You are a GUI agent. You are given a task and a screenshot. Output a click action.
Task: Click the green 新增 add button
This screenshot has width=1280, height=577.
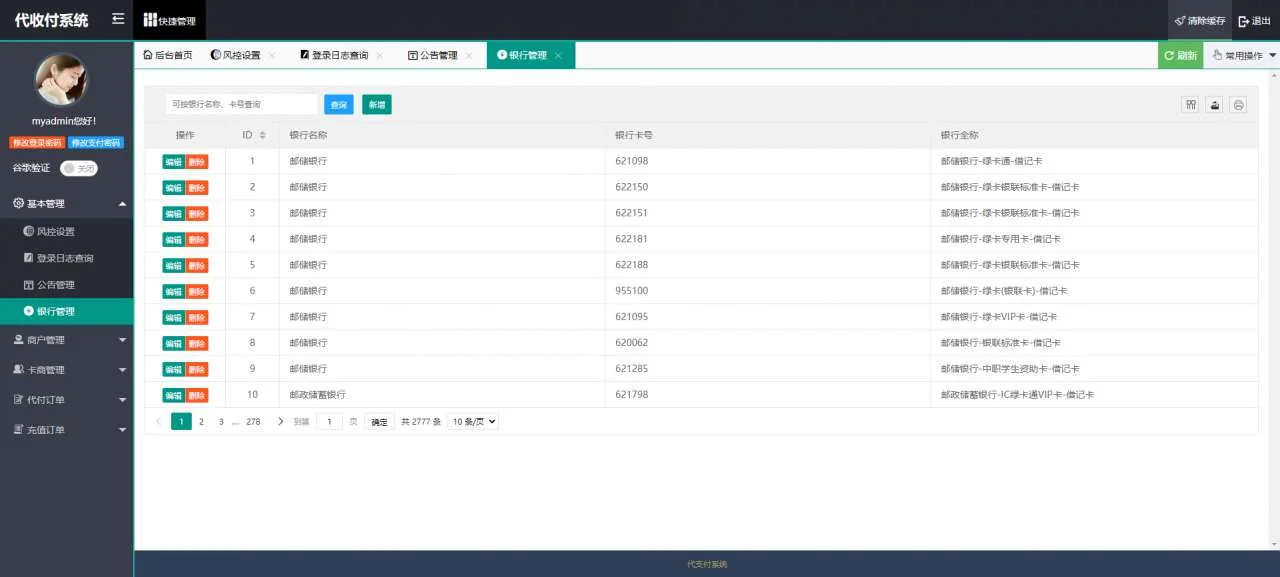[x=376, y=105]
